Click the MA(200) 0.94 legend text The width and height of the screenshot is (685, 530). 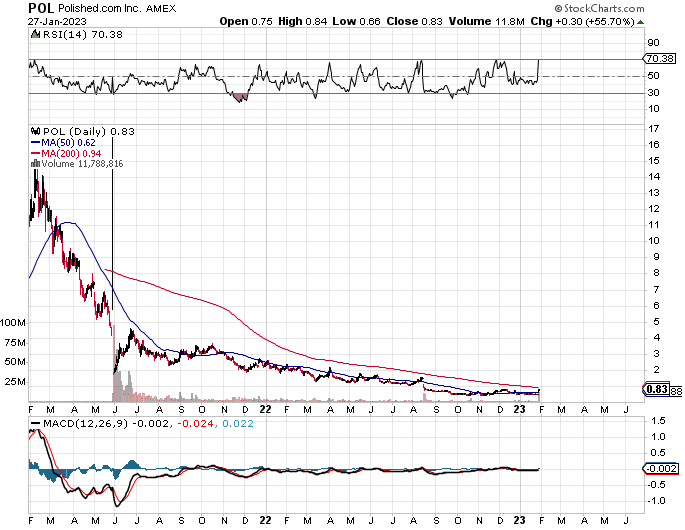tap(71, 154)
